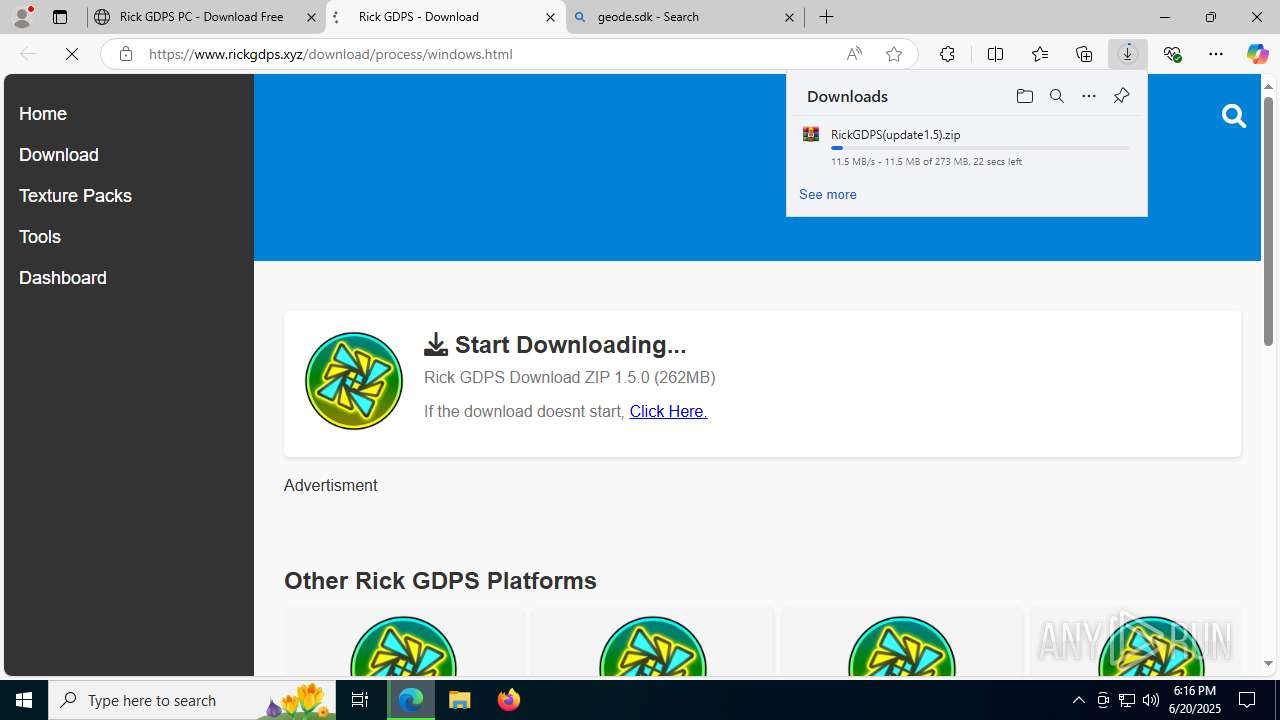Open Browser essentials icon
This screenshot has height=720, width=1280.
pyautogui.click(x=1172, y=54)
